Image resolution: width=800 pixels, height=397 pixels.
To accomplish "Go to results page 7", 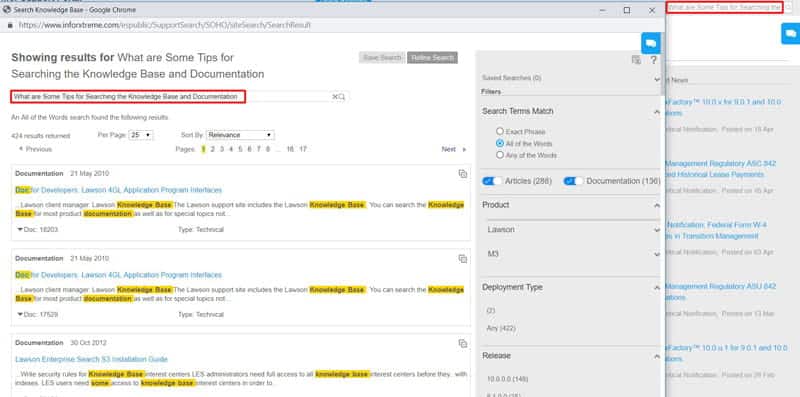I will 258,149.
